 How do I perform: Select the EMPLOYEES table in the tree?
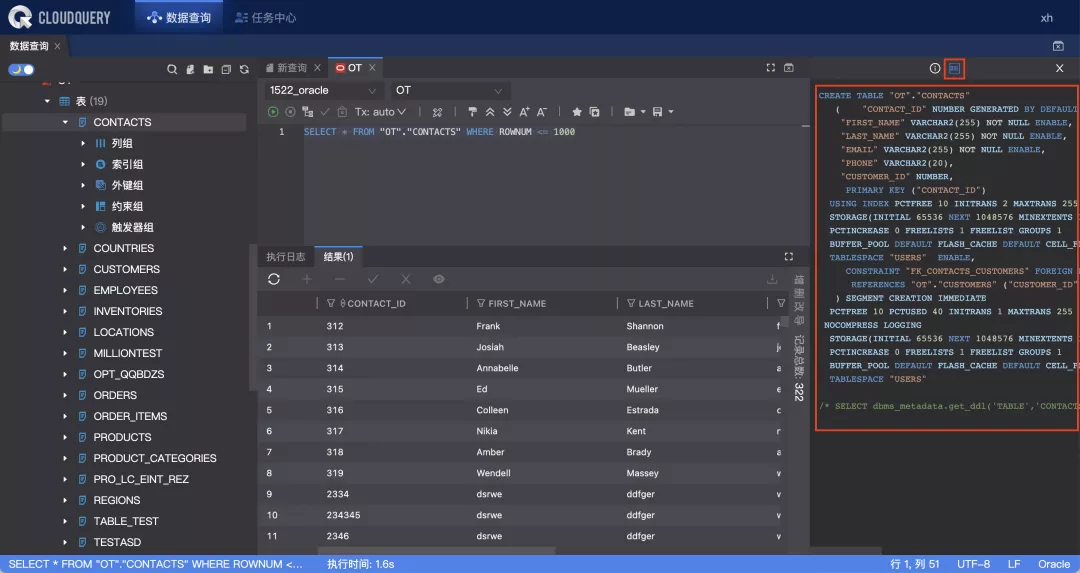[125, 290]
